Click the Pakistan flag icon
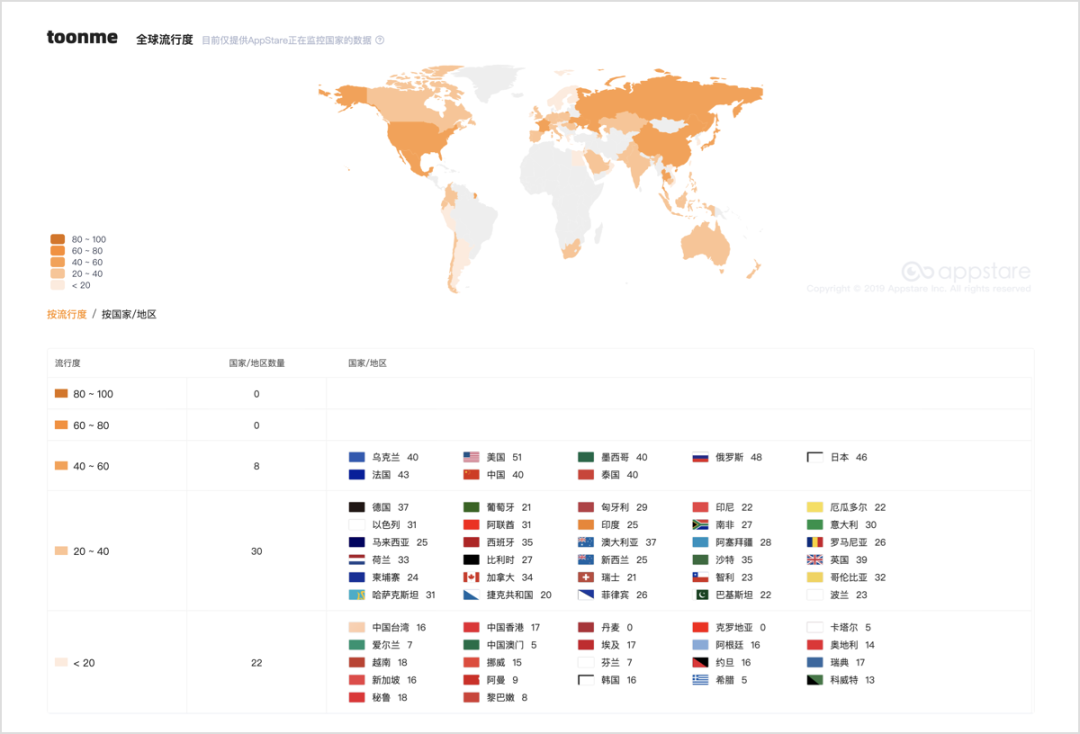Image resolution: width=1080 pixels, height=734 pixels. (x=700, y=595)
